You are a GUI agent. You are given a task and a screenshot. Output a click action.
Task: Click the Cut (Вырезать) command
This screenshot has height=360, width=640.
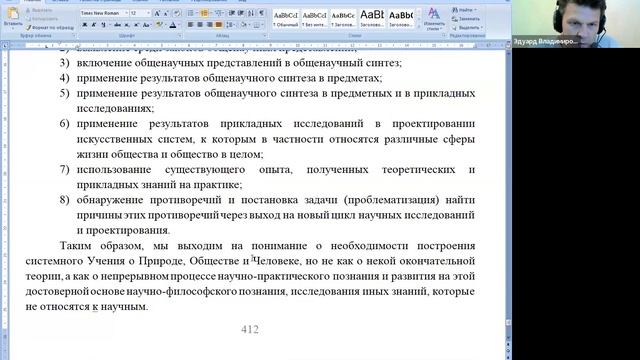pyautogui.click(x=39, y=10)
